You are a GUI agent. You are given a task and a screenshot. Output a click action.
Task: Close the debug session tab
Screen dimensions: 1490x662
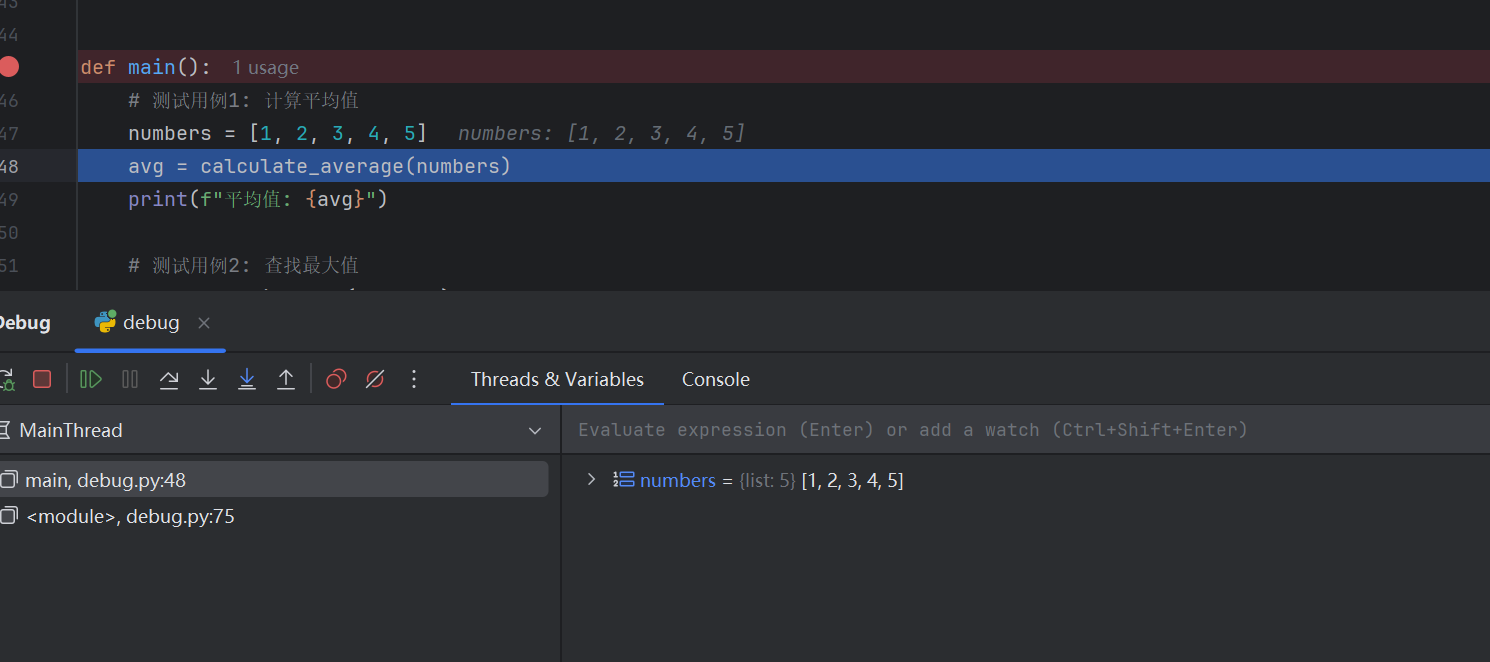(x=204, y=323)
